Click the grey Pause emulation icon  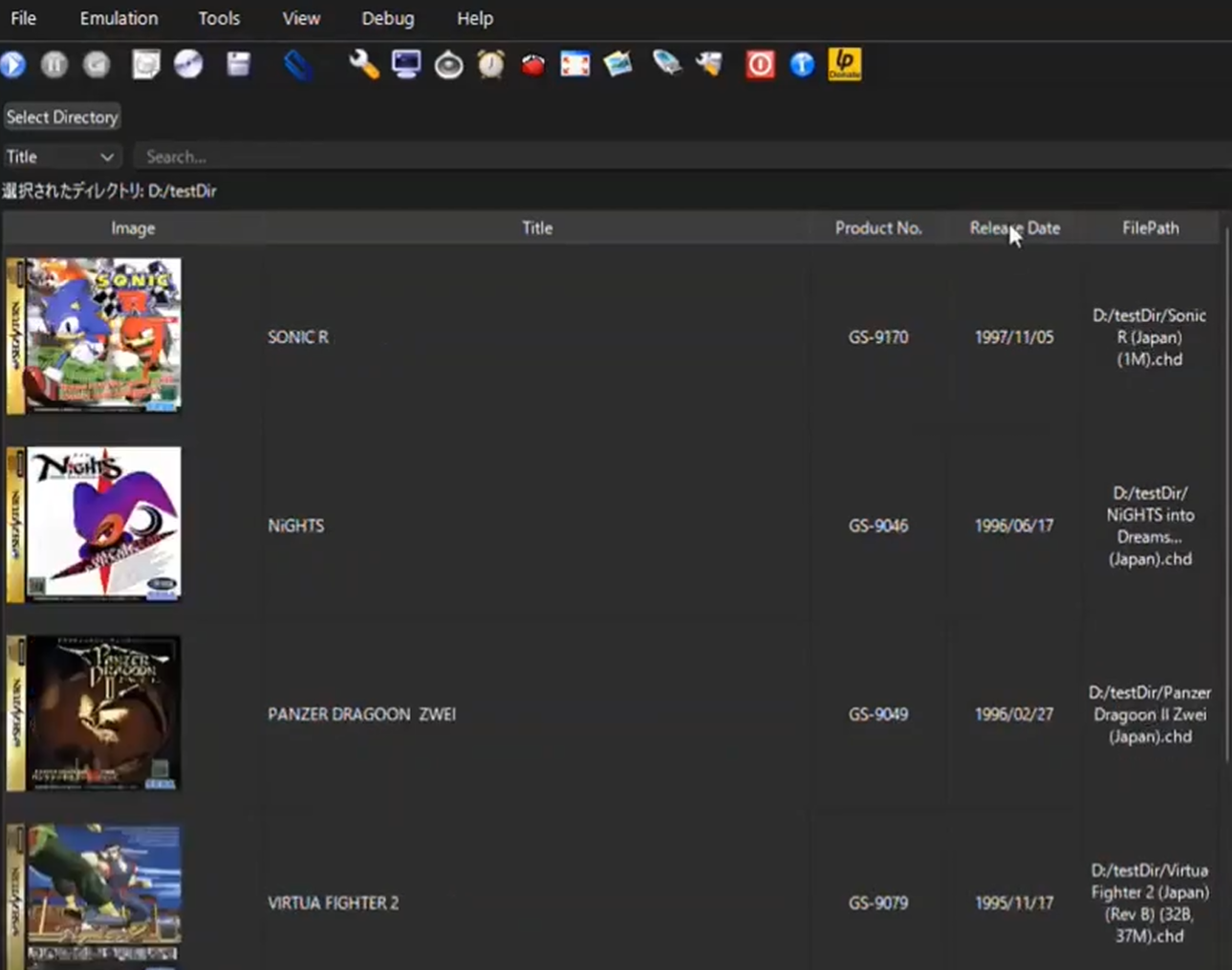point(54,64)
